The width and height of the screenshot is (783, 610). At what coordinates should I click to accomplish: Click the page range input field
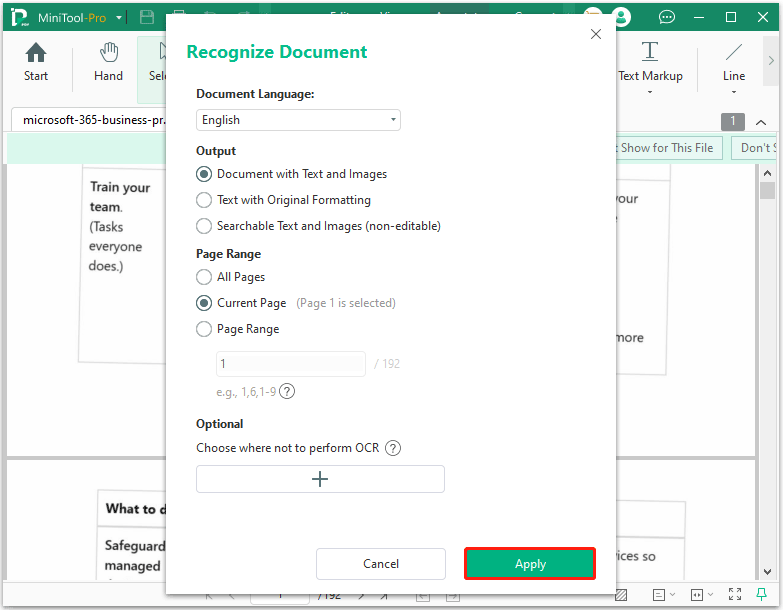click(291, 363)
